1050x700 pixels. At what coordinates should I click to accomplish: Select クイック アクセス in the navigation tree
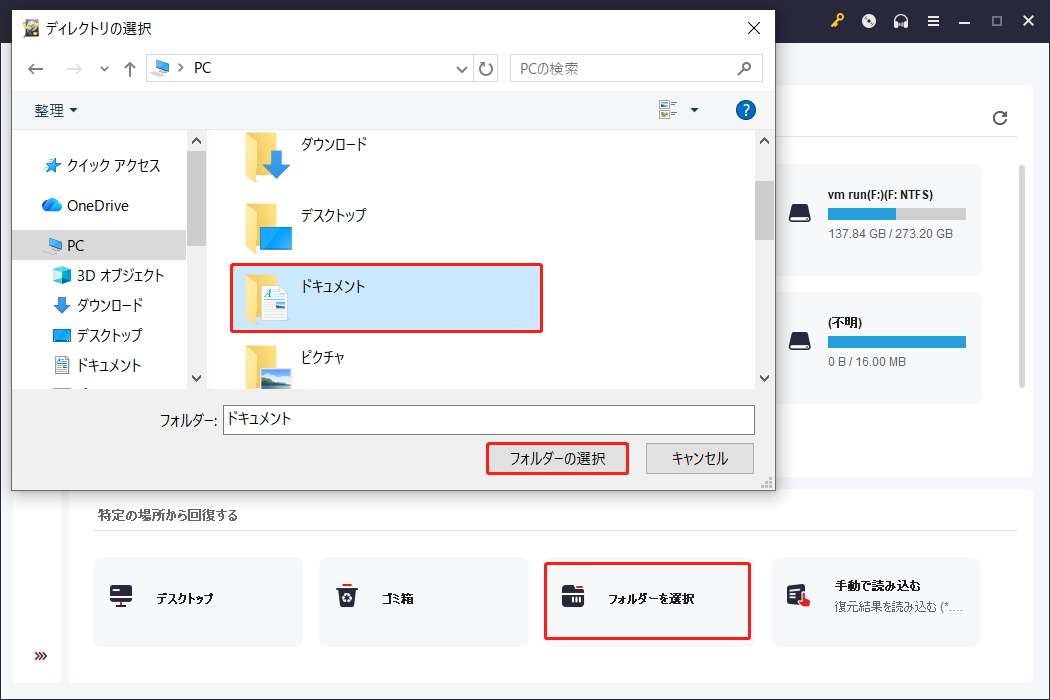click(102, 165)
